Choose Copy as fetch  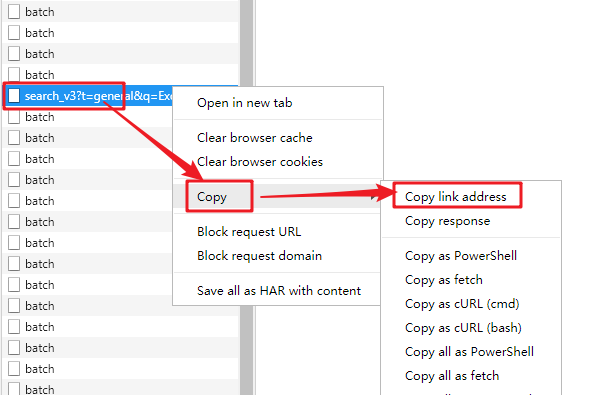(x=444, y=280)
